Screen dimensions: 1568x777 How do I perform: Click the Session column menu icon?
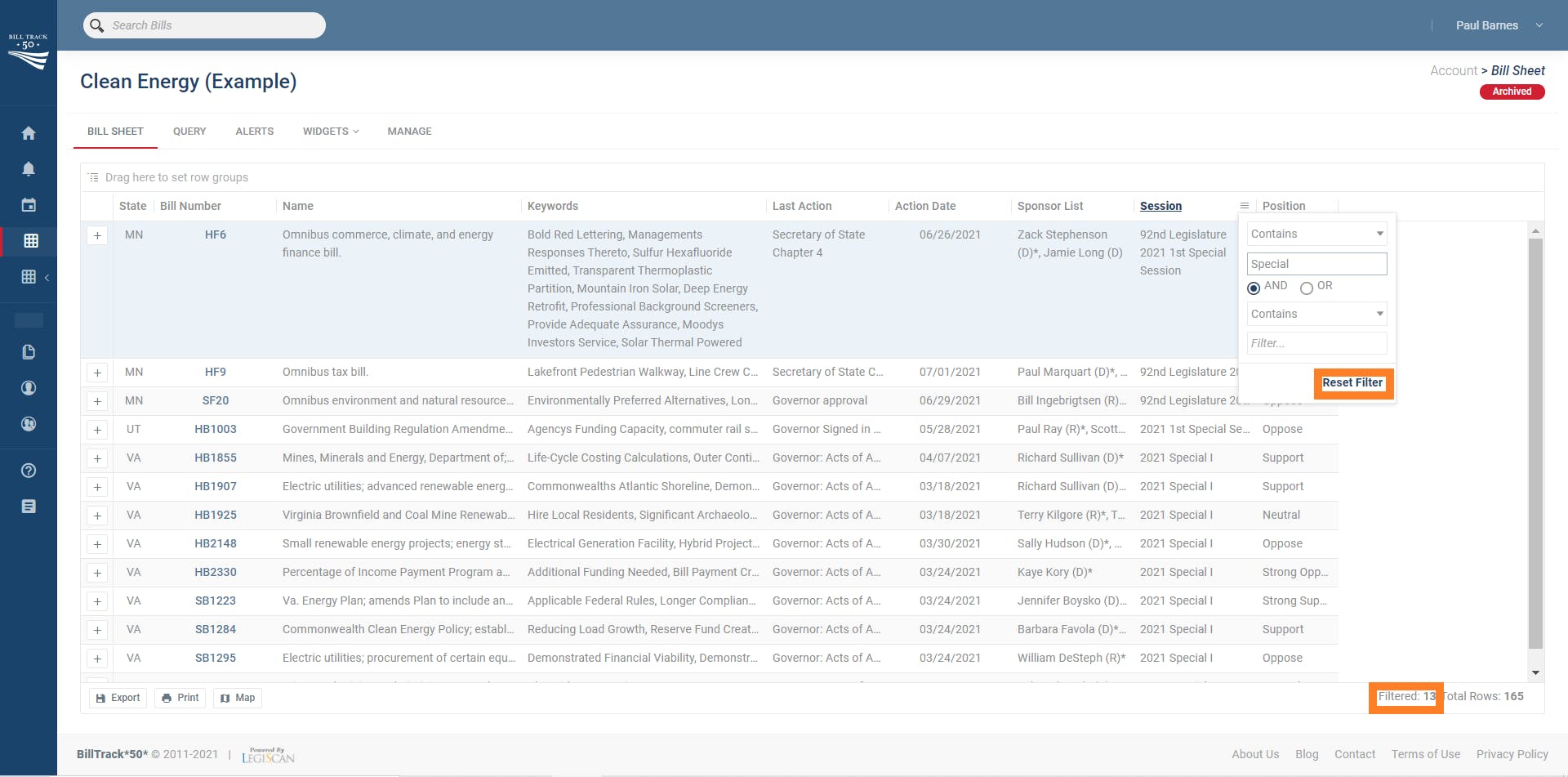1245,206
